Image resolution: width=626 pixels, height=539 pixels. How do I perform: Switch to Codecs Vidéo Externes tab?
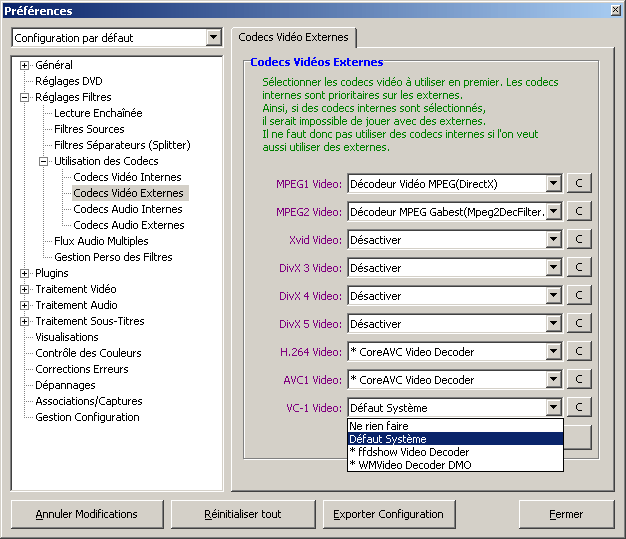(x=293, y=37)
